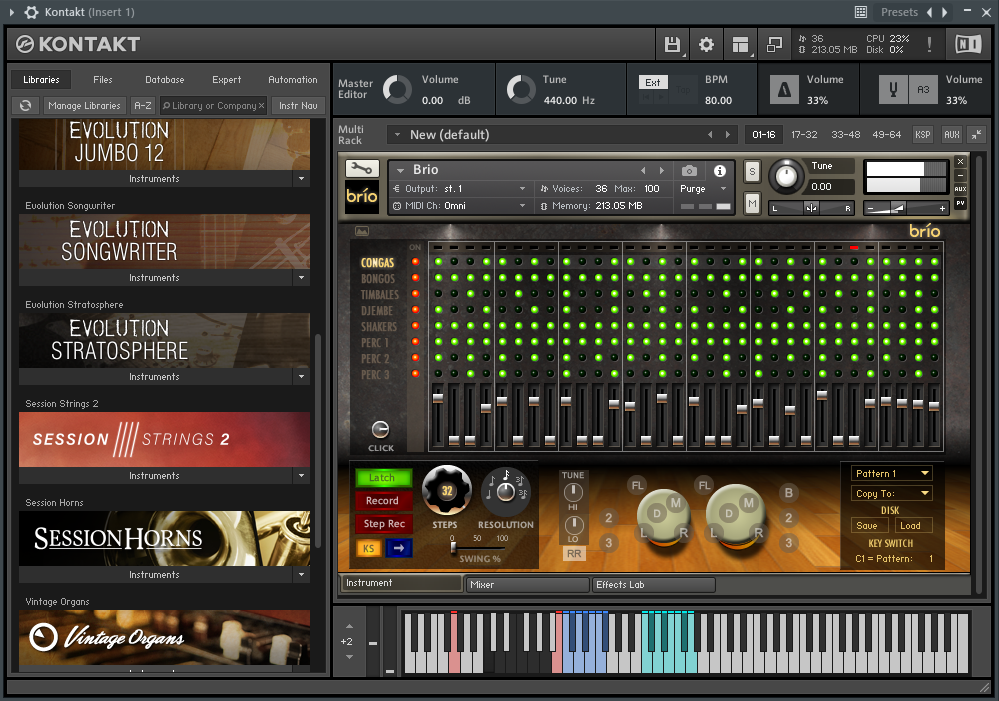Click the camera snapshot icon
Viewport: 999px width, 701px height.
pos(689,171)
